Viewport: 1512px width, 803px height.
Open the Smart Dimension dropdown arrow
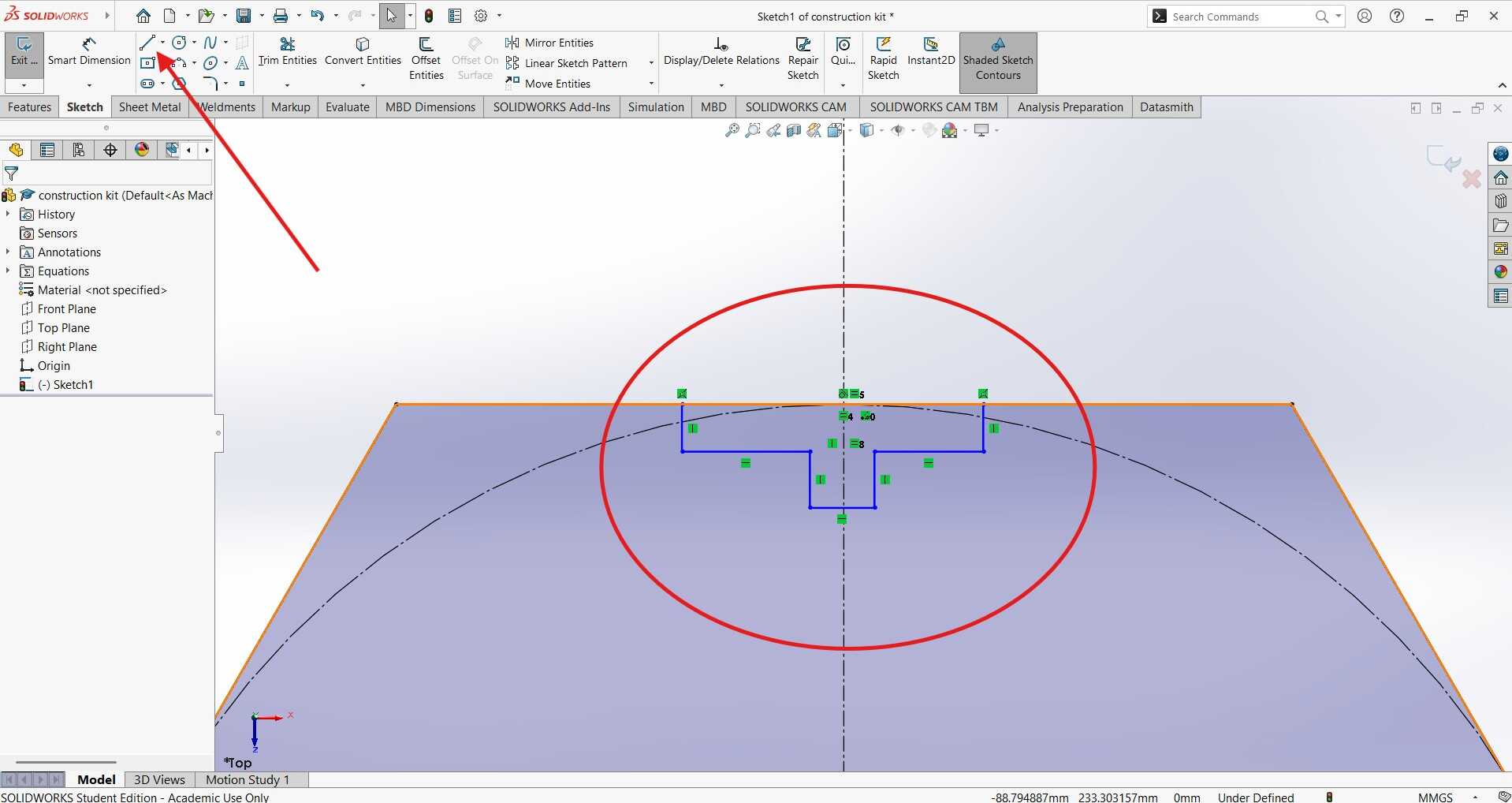pos(89,84)
